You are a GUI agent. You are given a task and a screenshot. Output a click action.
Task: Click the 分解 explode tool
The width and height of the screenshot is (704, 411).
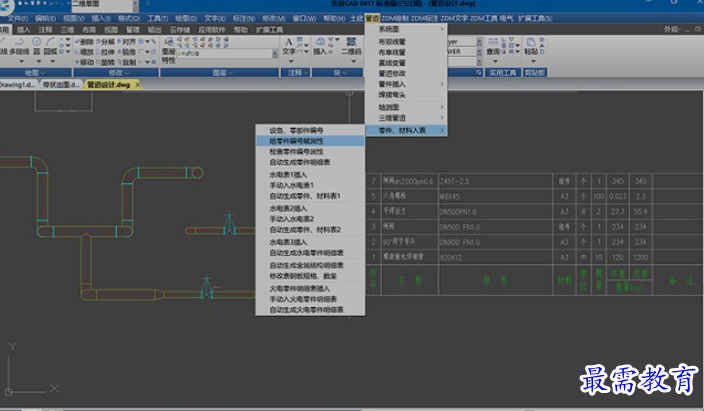point(105,42)
